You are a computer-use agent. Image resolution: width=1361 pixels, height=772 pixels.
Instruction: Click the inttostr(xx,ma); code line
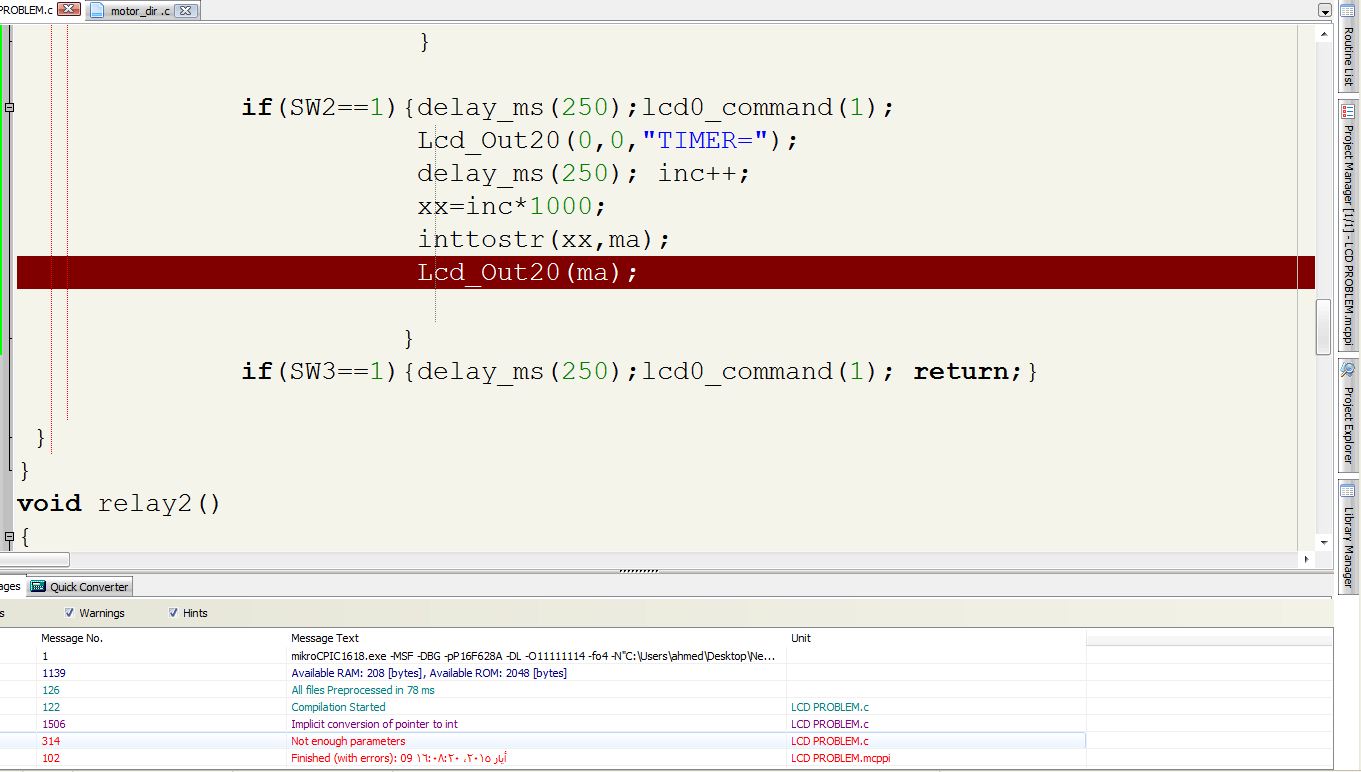pyautogui.click(x=543, y=239)
